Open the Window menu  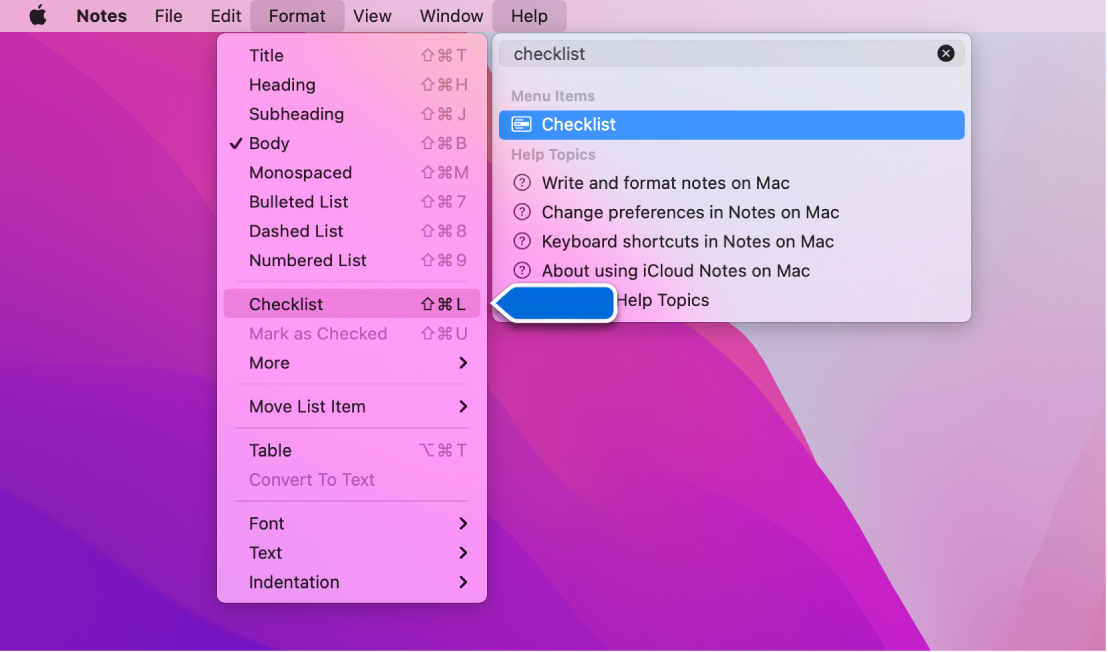[x=450, y=15]
